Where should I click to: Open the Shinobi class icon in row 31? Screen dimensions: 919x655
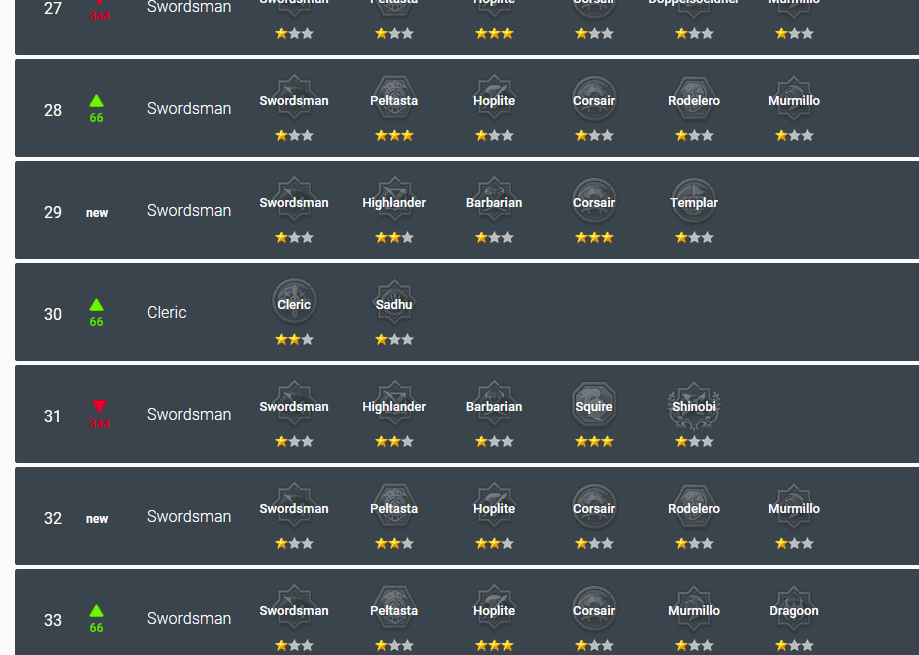click(694, 404)
